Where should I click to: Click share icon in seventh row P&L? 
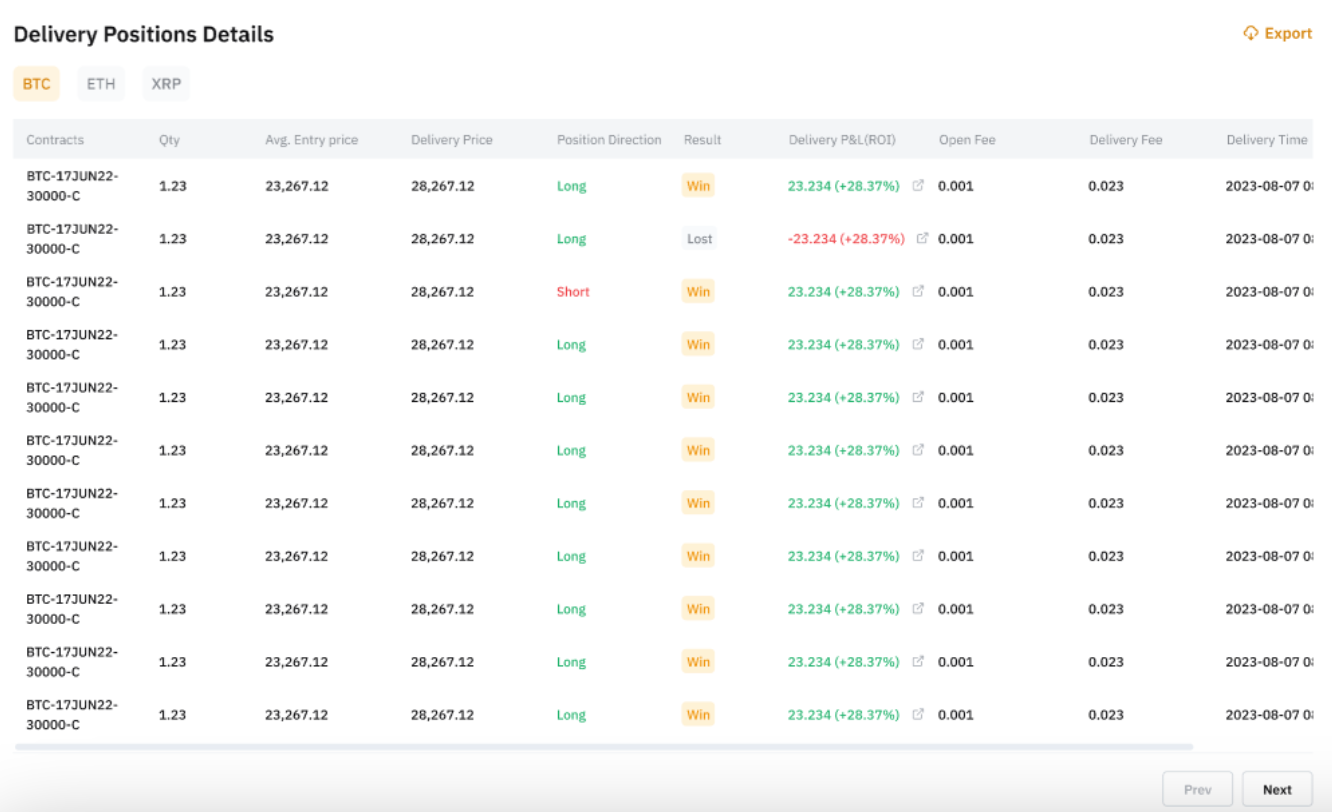click(x=918, y=504)
